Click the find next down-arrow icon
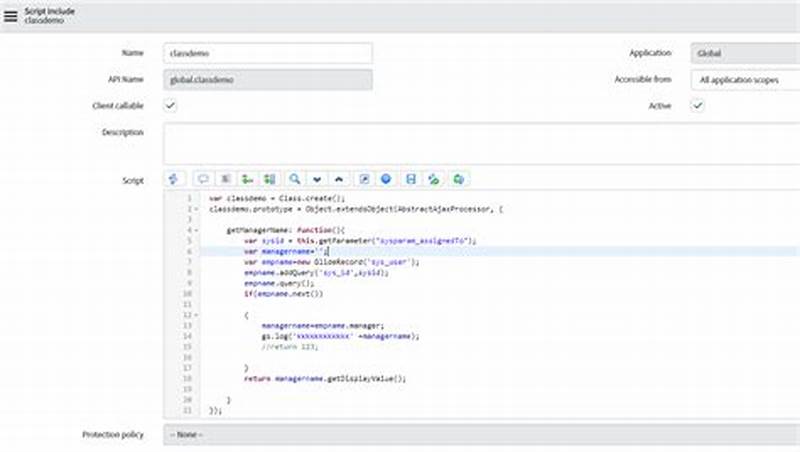Image resolution: width=800 pixels, height=452 pixels. (x=317, y=179)
